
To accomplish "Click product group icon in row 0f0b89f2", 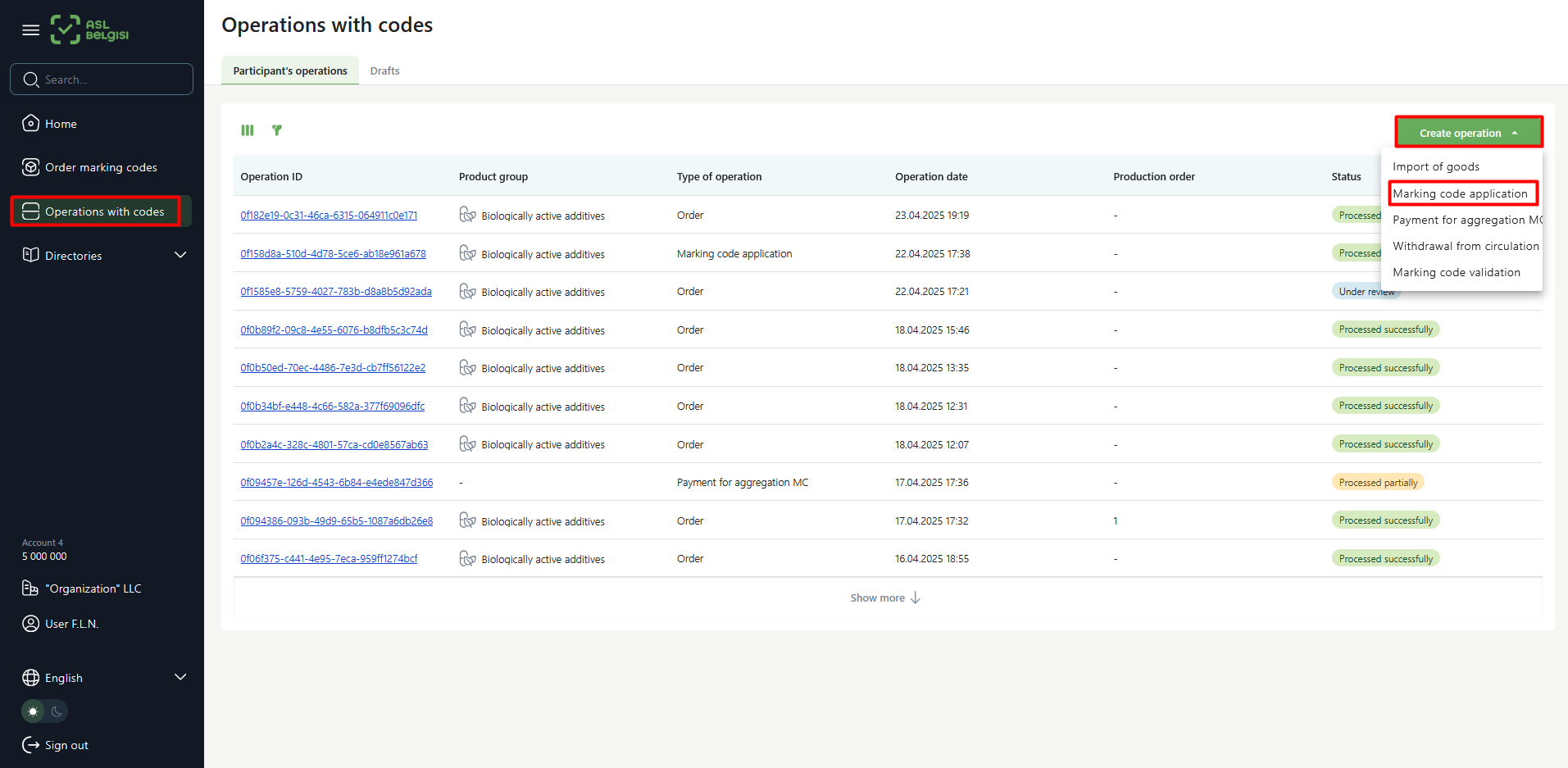I will point(467,329).
